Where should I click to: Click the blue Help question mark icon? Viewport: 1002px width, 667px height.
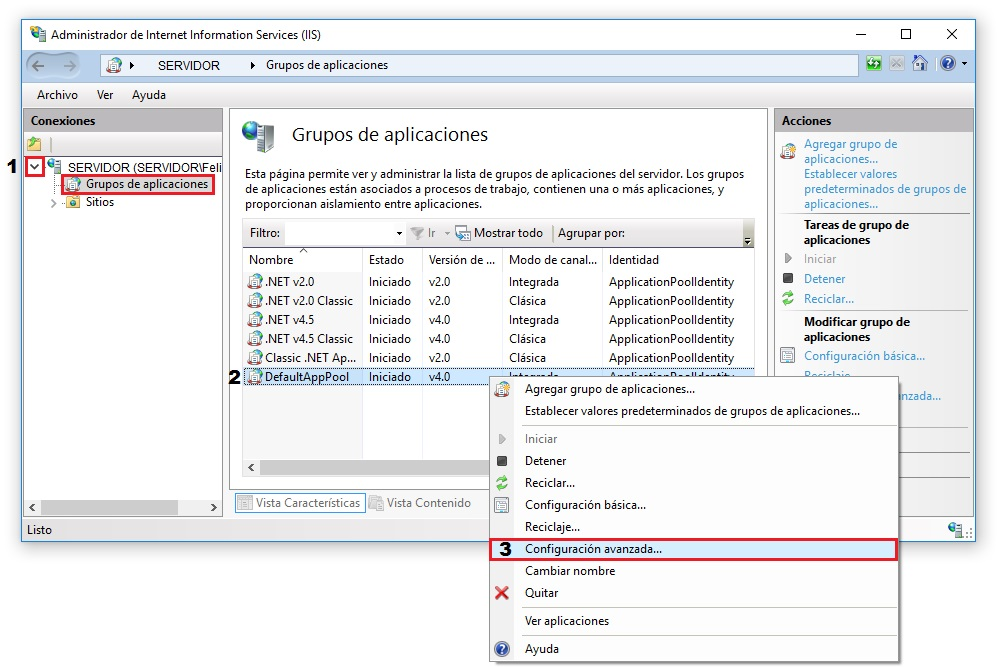click(x=948, y=63)
